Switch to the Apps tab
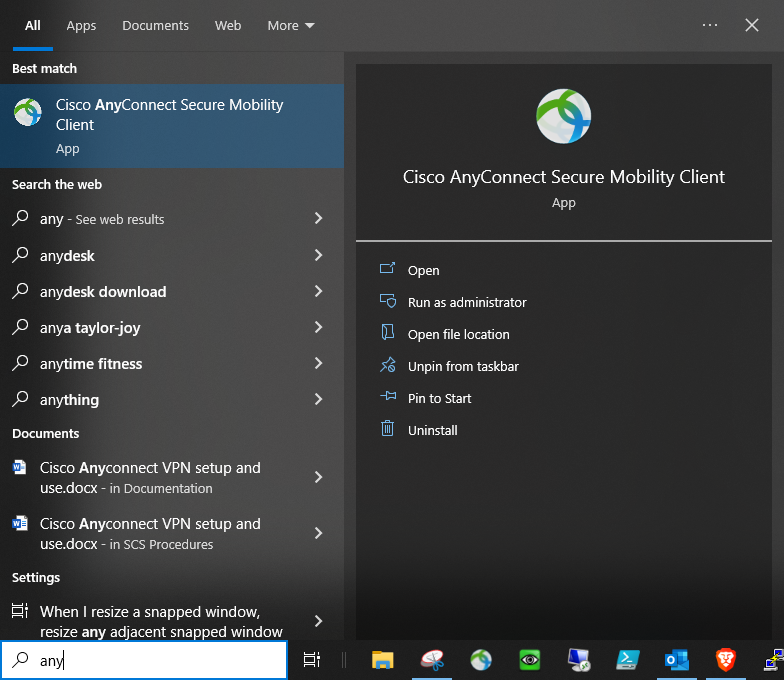784x680 pixels. point(81,26)
